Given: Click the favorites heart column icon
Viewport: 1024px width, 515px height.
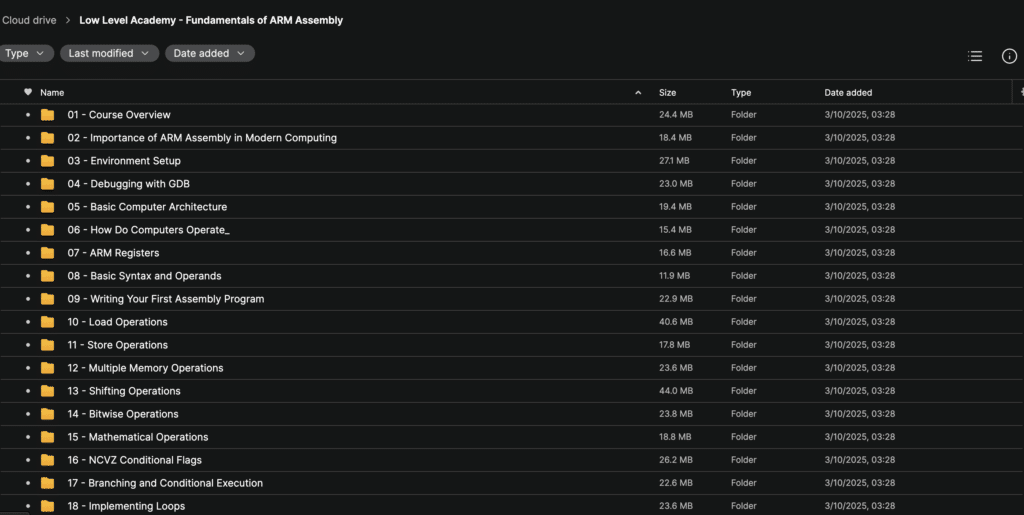Looking at the screenshot, I should (27, 92).
